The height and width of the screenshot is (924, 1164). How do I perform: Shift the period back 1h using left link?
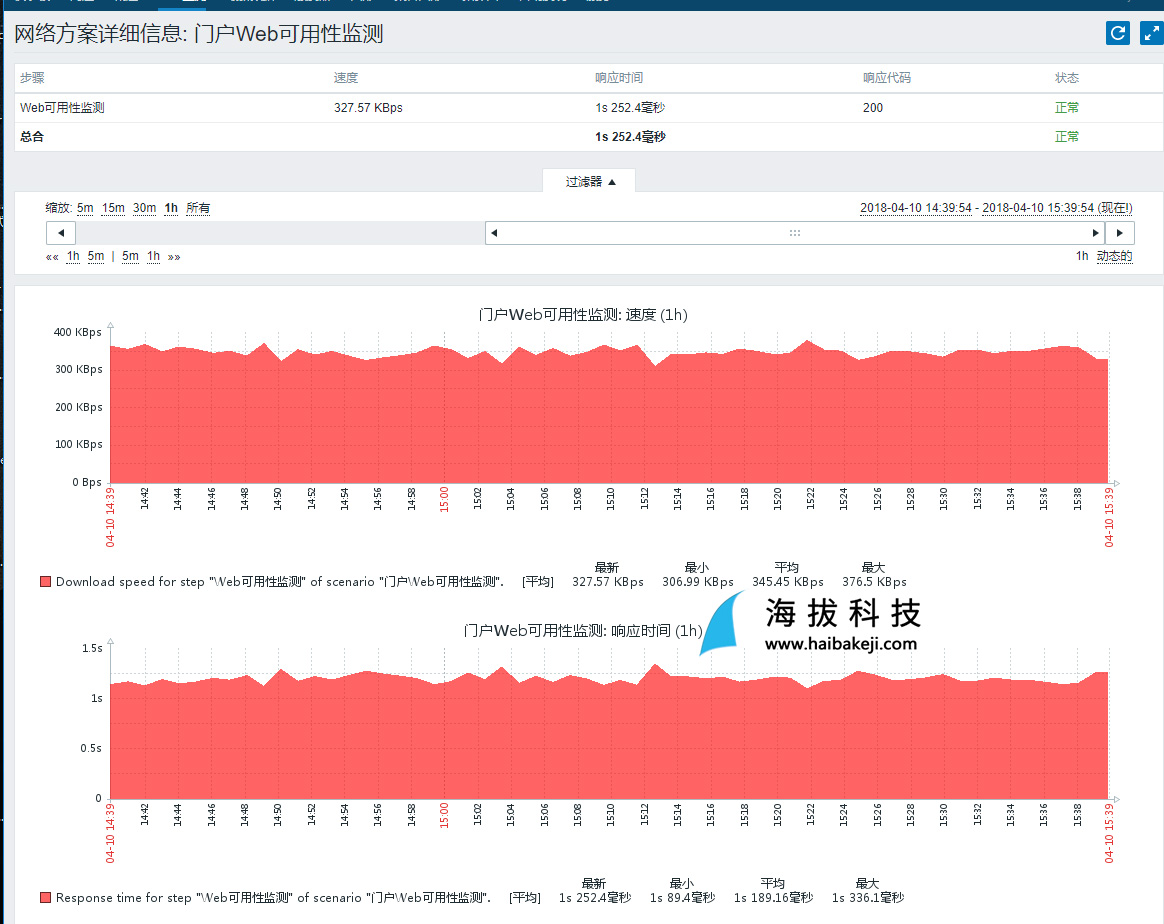(x=73, y=257)
